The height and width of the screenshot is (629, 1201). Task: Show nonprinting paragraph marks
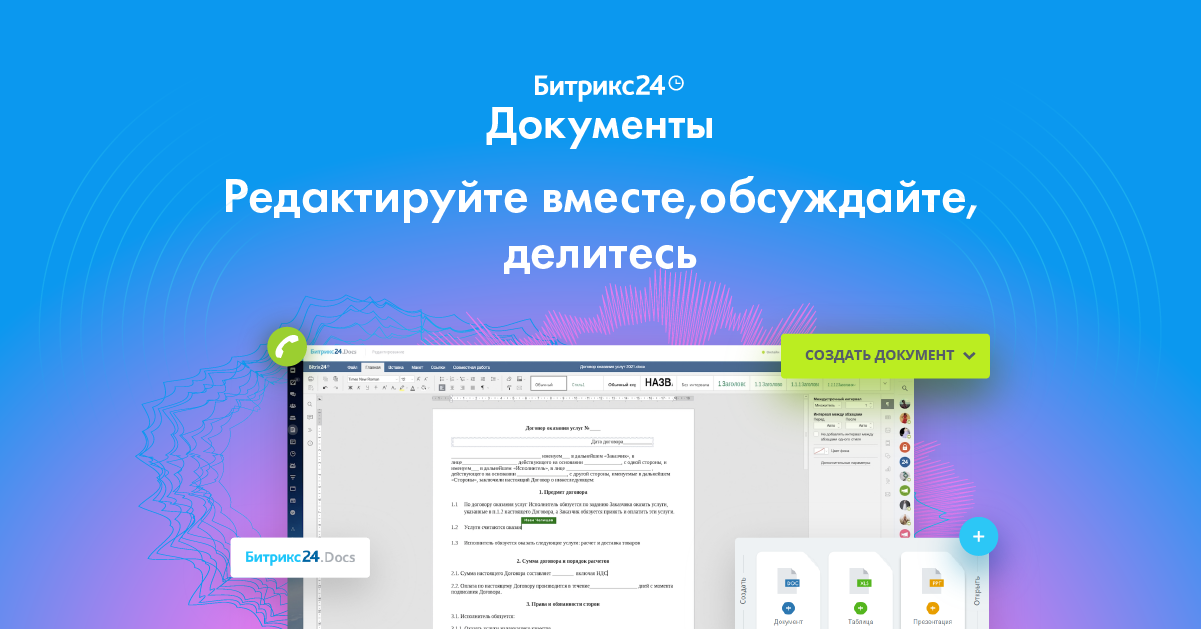tap(483, 388)
